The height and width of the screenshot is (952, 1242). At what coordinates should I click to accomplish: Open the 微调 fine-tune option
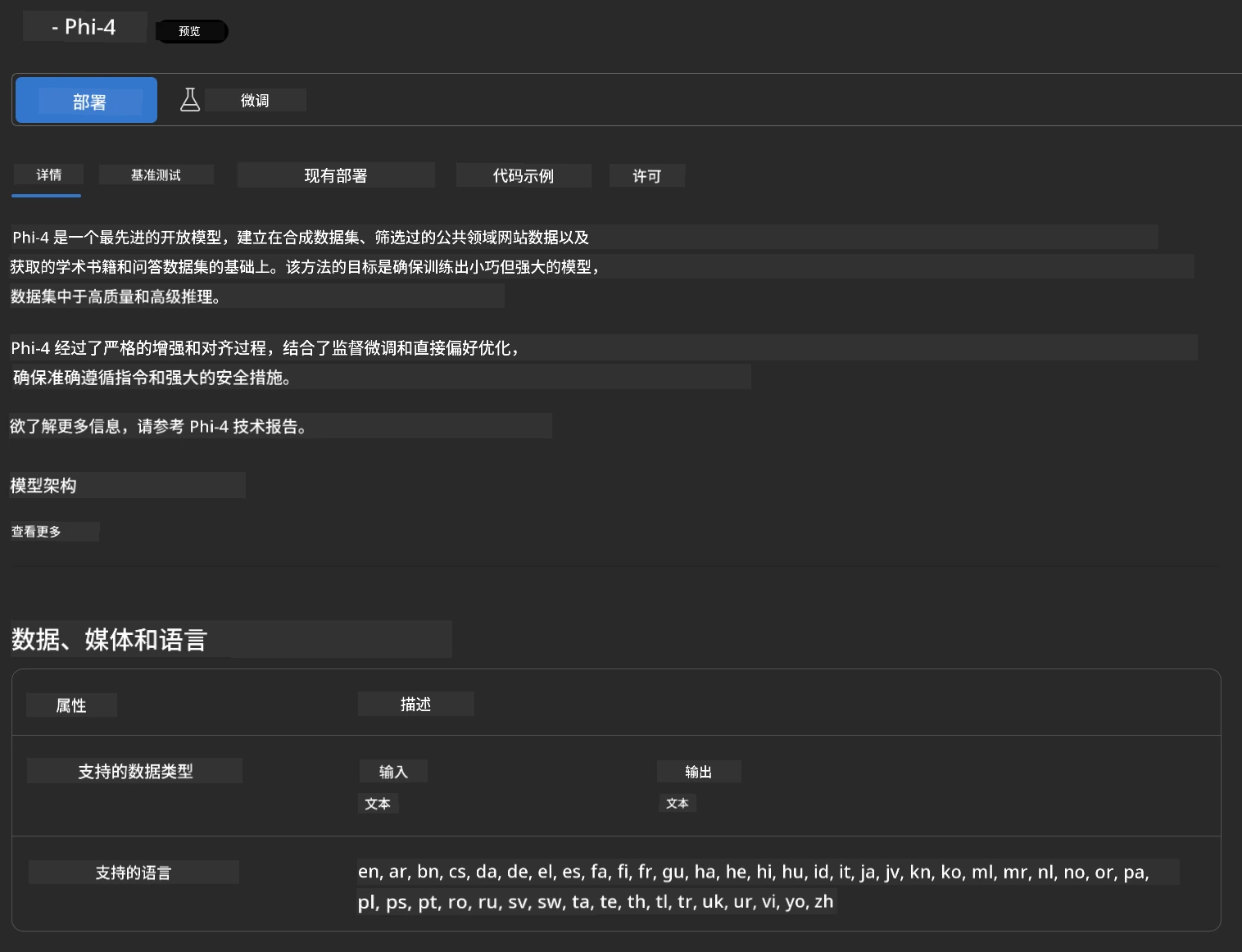click(x=255, y=100)
